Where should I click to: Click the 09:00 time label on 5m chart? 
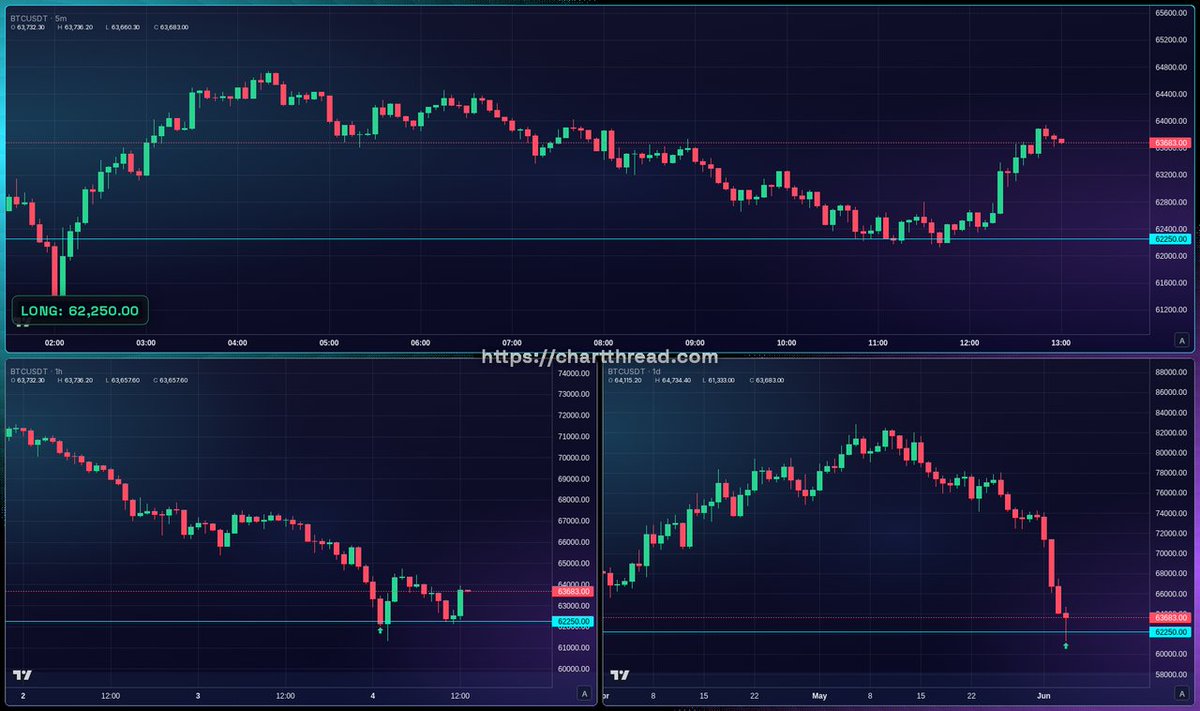pyautogui.click(x=695, y=342)
